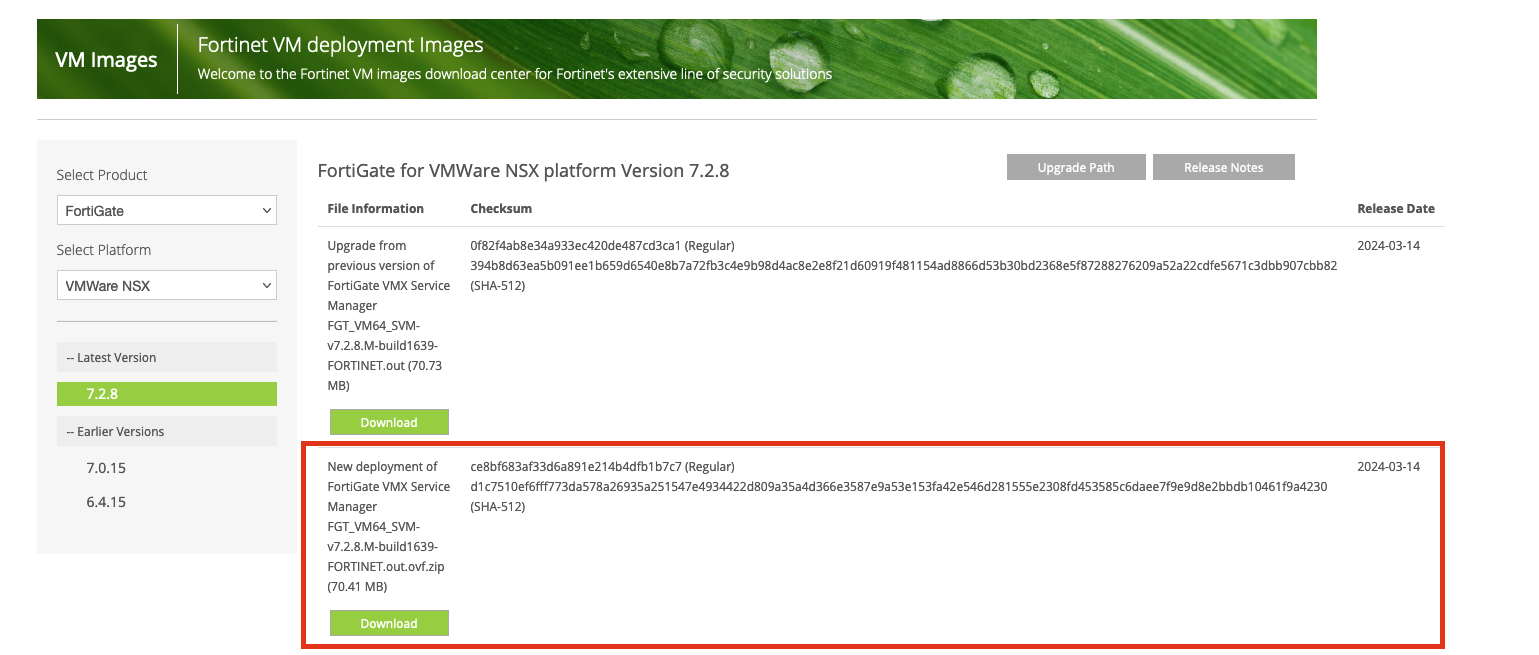Click the SHA-512 hash starting with d1c7510ef6fff
The image size is (1539, 655).
pyautogui.click(x=898, y=486)
